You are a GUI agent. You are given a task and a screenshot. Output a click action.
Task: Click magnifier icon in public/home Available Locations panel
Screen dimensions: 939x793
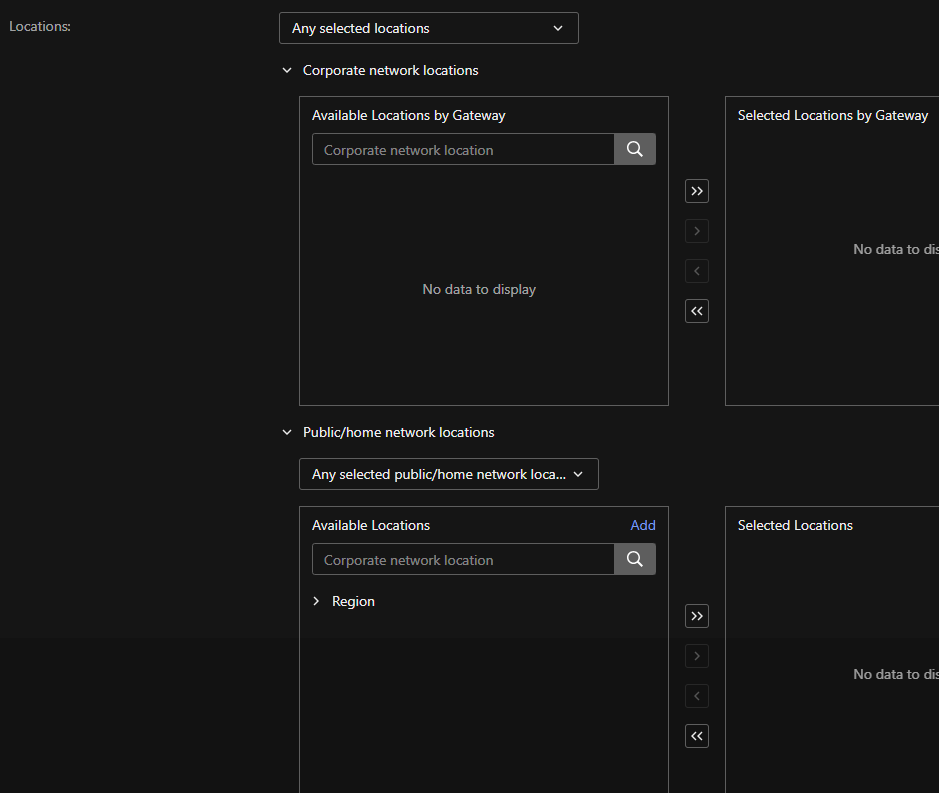coord(635,560)
